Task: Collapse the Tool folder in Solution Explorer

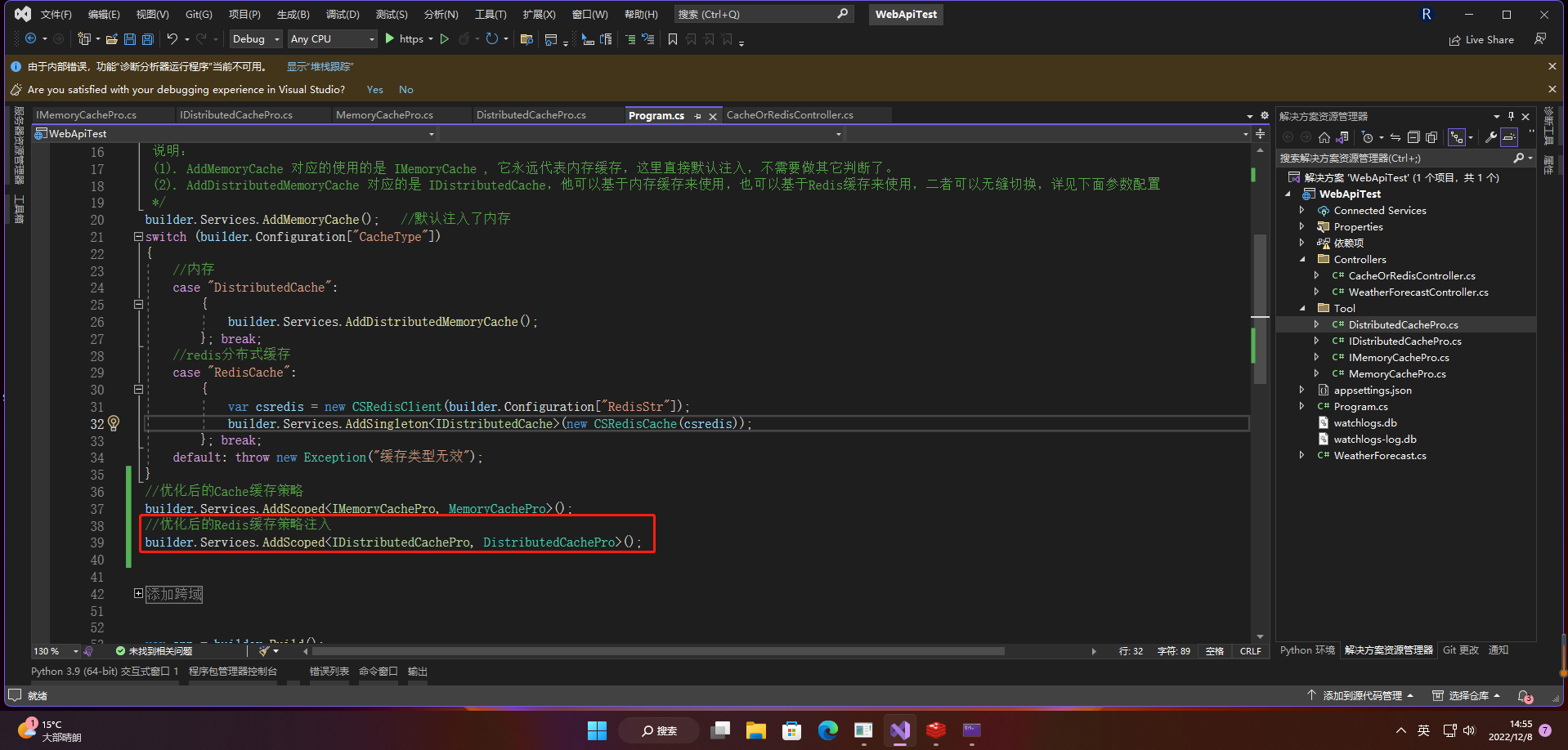Action: [x=1302, y=308]
